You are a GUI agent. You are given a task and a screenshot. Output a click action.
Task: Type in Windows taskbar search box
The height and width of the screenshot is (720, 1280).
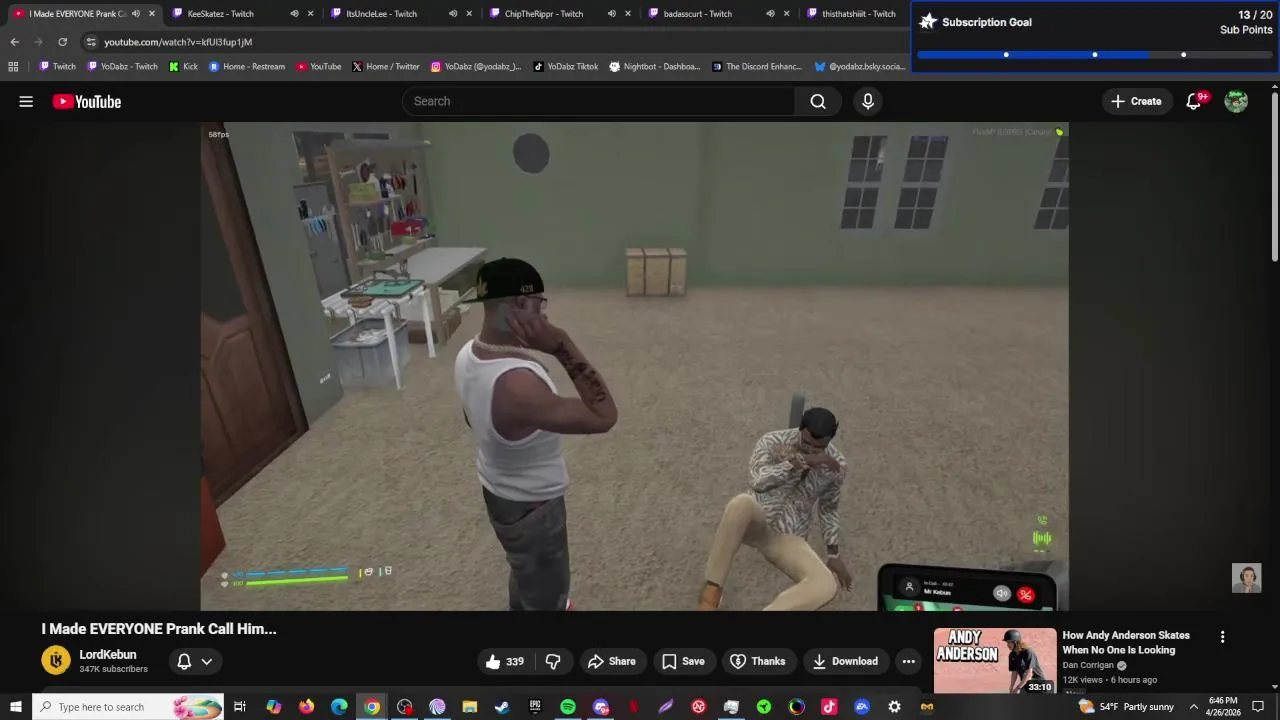(x=128, y=707)
